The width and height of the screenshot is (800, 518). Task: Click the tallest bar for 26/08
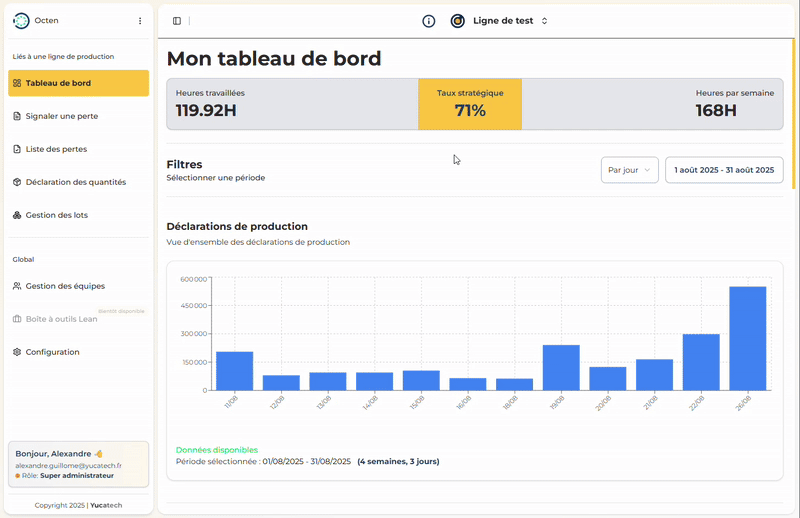(748, 338)
